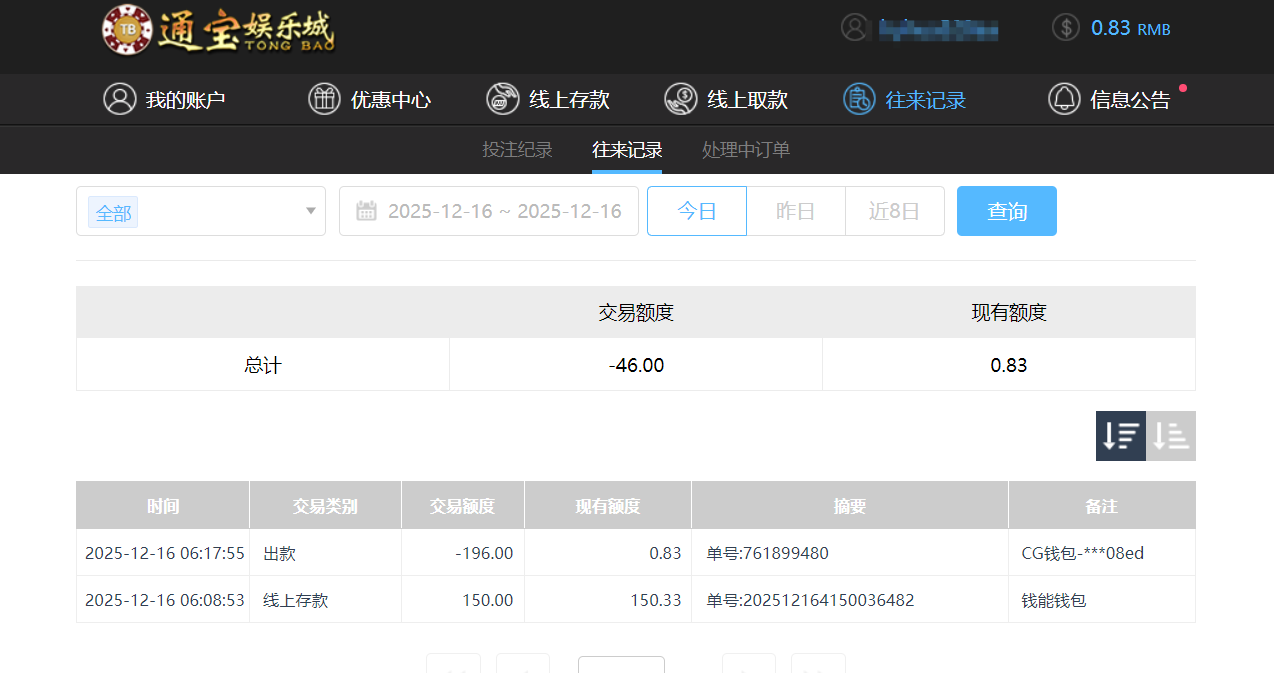The image size is (1274, 673).
Task: Select the 线上存款 deposit coin icon
Action: (x=501, y=99)
